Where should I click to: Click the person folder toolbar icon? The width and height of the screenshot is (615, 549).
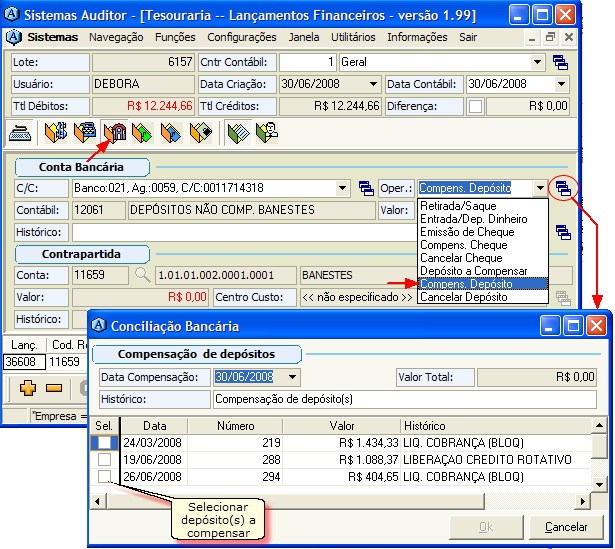[x=267, y=133]
